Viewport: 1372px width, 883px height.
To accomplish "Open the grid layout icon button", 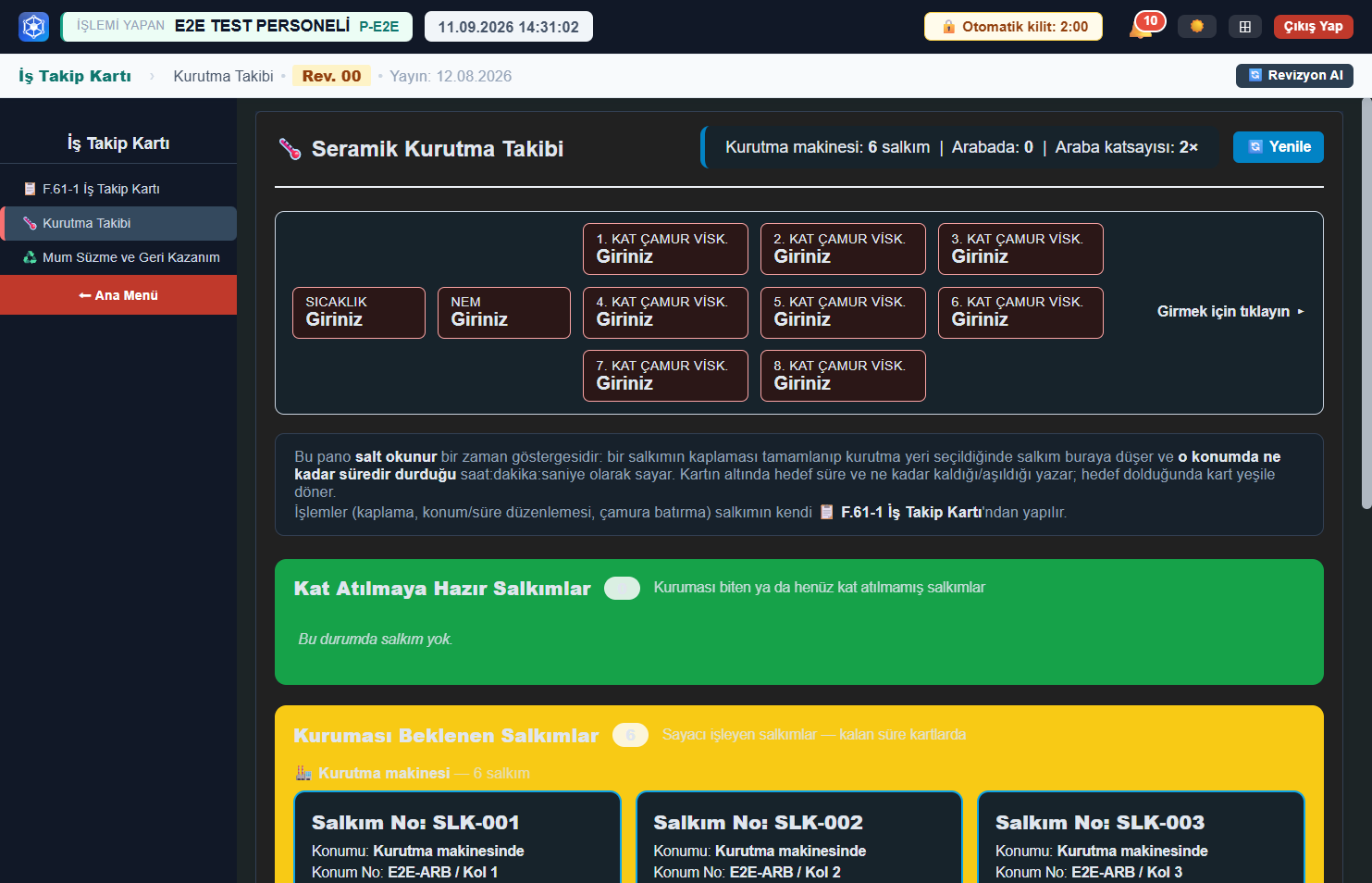I will (1245, 27).
